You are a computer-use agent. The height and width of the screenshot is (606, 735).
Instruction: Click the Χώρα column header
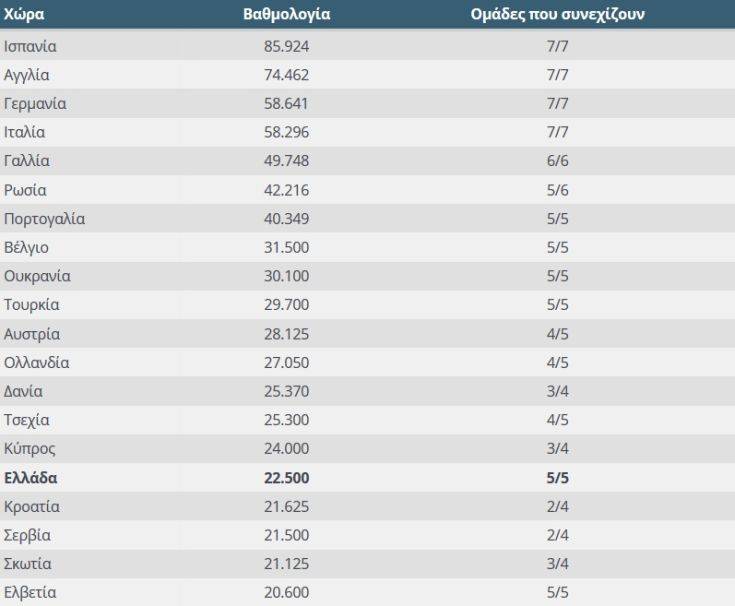(x=24, y=14)
